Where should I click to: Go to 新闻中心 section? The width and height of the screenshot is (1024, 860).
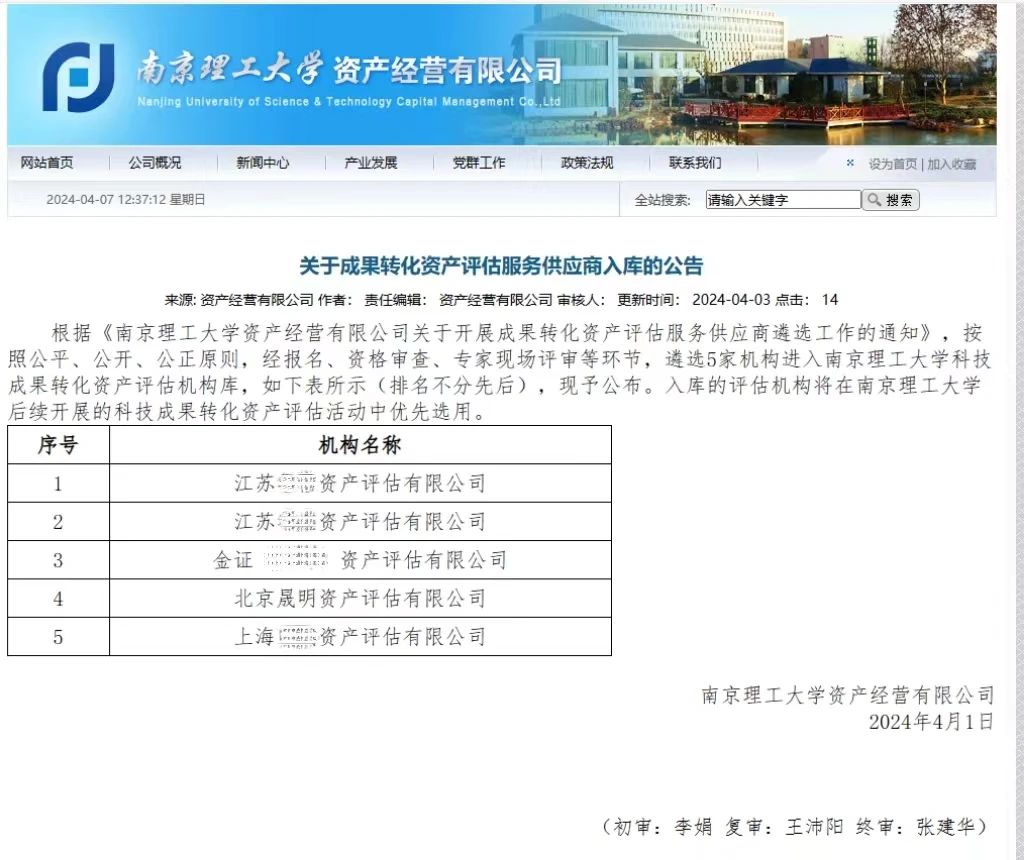[263, 163]
